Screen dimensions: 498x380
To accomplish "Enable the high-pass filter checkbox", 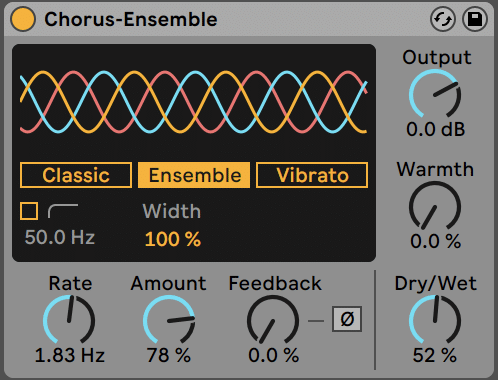I will 29,211.
